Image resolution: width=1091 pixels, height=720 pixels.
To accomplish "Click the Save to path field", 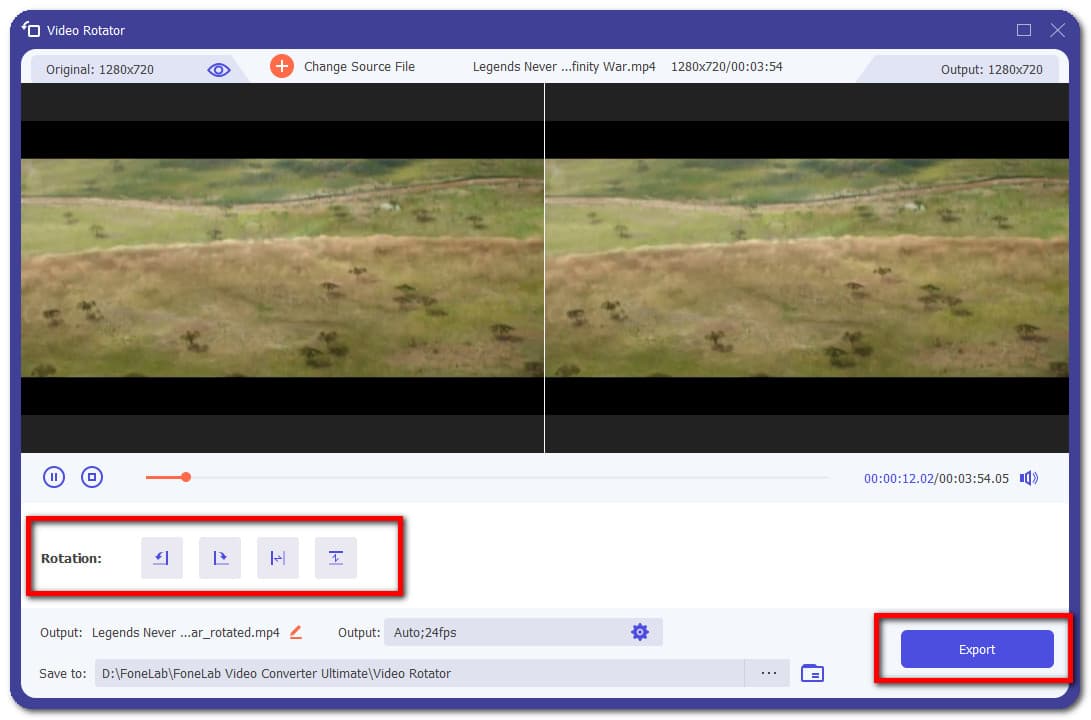I will [x=420, y=673].
